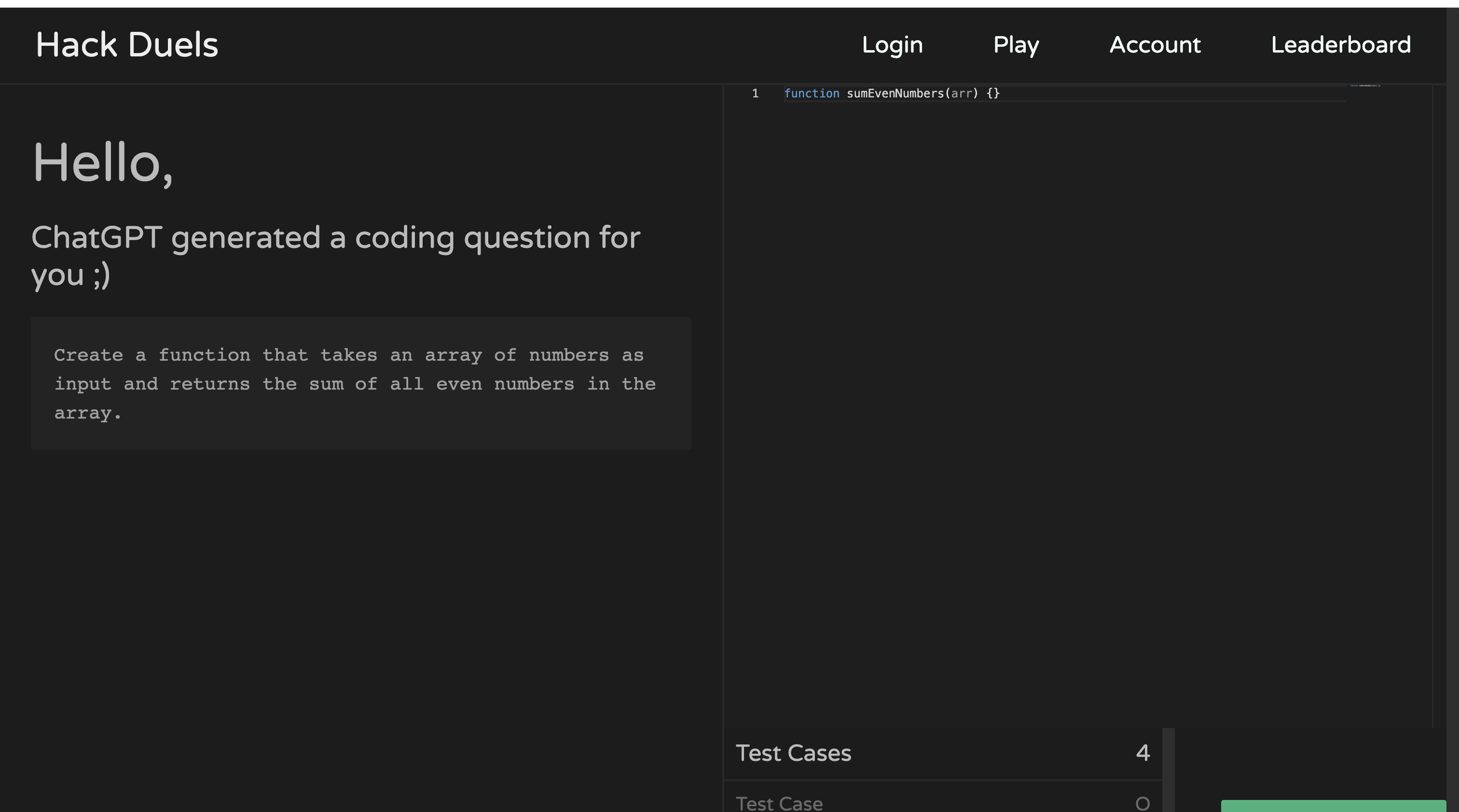Expand the first Test Case row
Viewport: 1459px width, 812px height.
click(779, 803)
